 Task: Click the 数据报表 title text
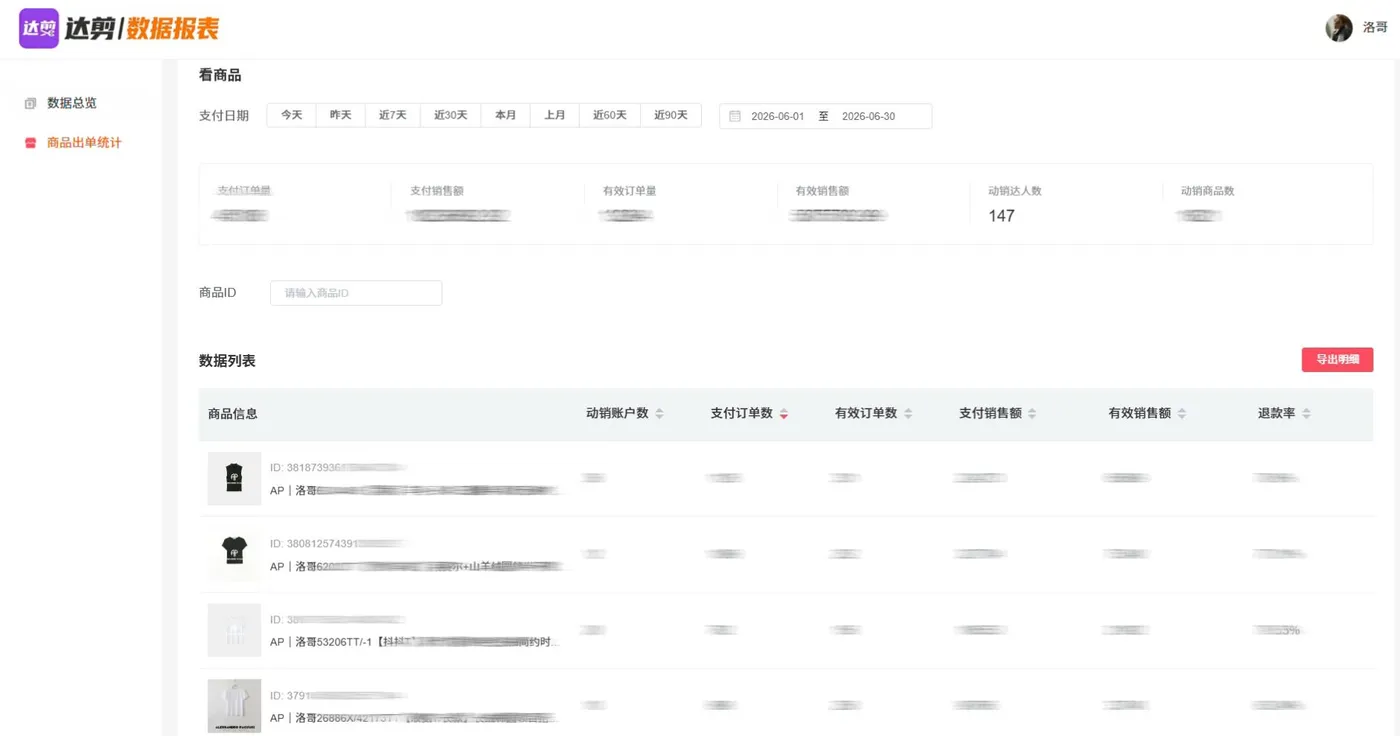[x=173, y=29]
